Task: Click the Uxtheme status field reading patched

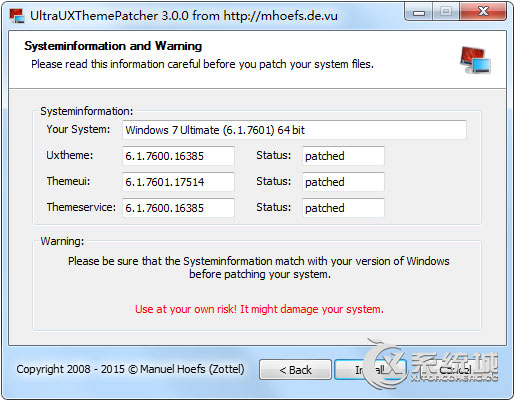Action: pos(343,156)
